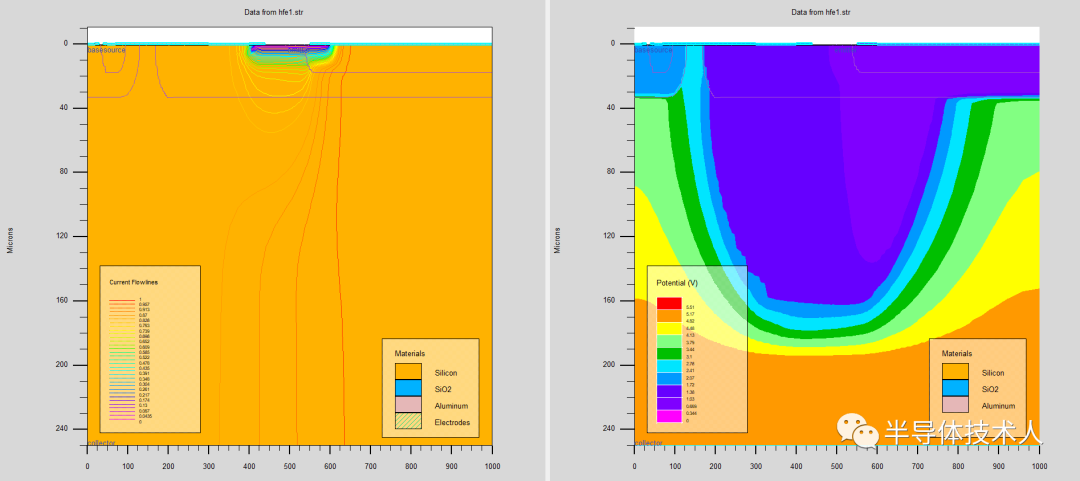Click the Silicon swatch in left Materials legend
This screenshot has height=481, width=1080.
tap(408, 372)
